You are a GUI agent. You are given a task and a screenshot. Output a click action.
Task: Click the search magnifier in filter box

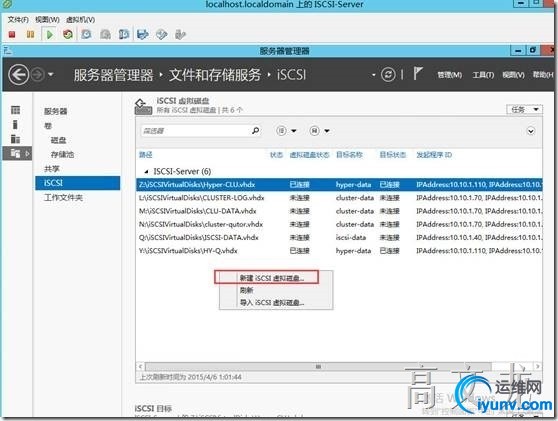(x=255, y=131)
